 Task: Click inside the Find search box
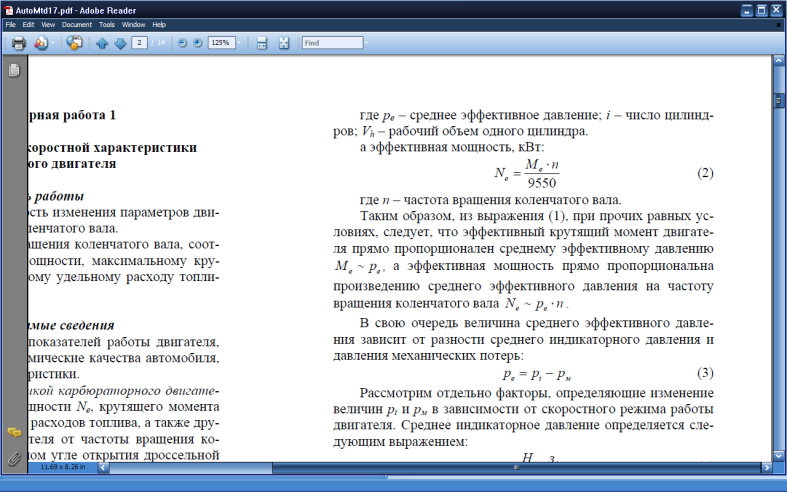(332, 43)
